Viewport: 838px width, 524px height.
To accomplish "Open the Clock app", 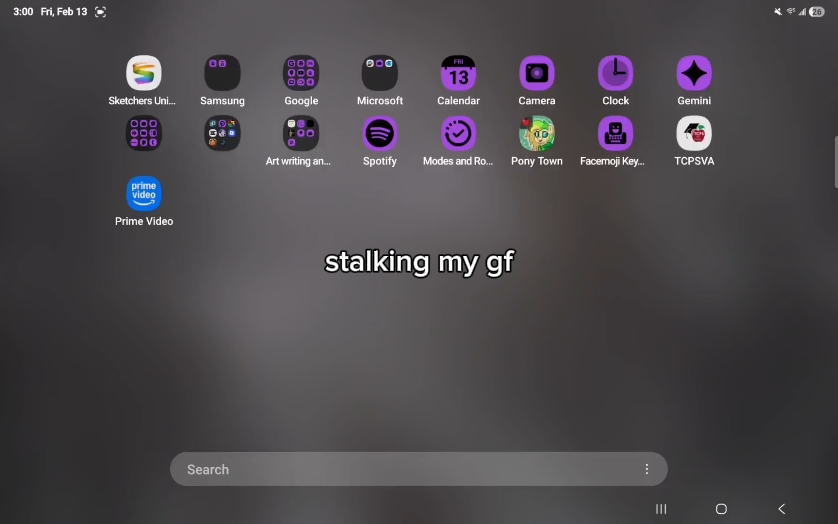I will tap(615, 73).
